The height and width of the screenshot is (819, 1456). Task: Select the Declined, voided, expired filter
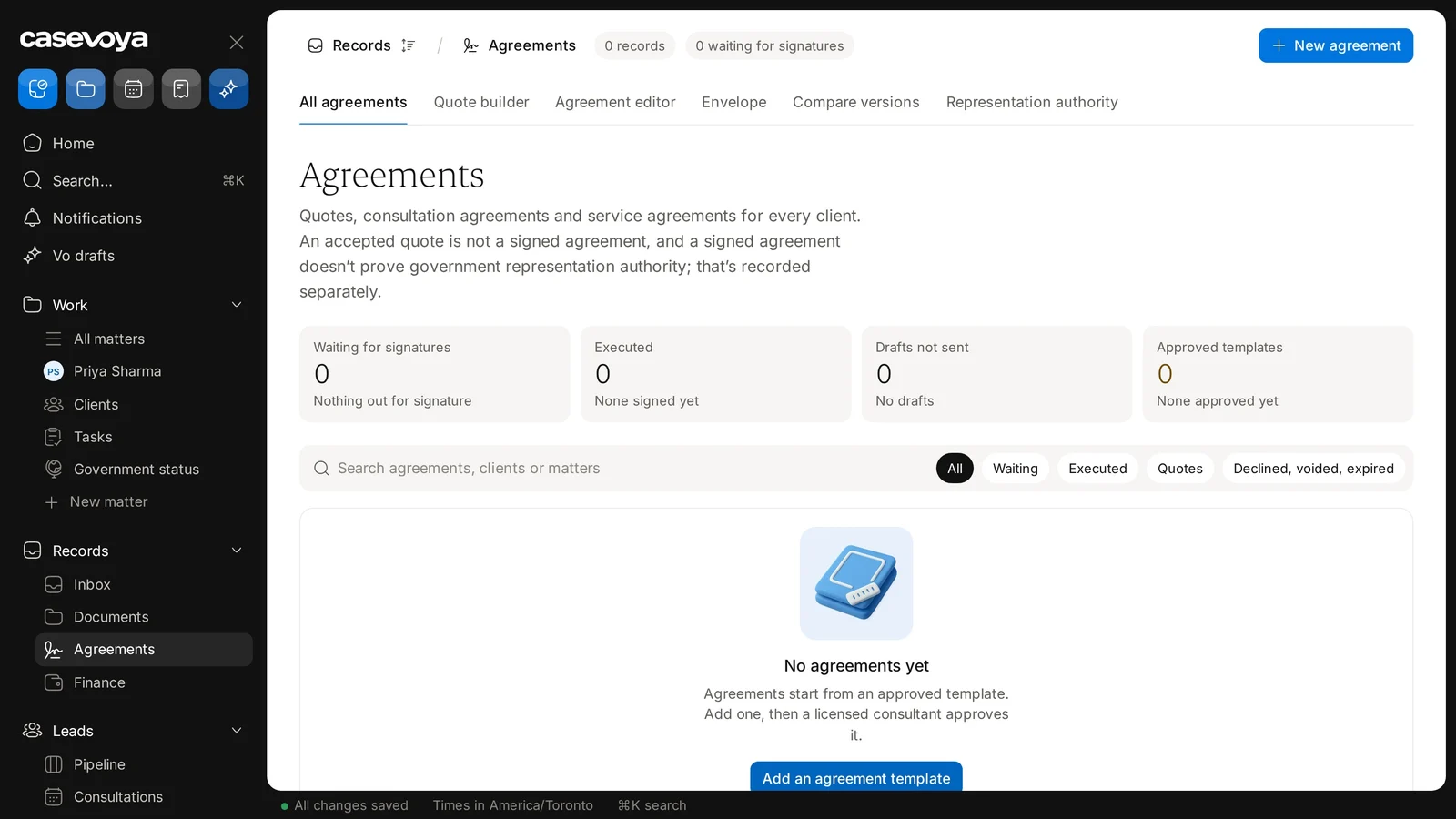coord(1313,469)
